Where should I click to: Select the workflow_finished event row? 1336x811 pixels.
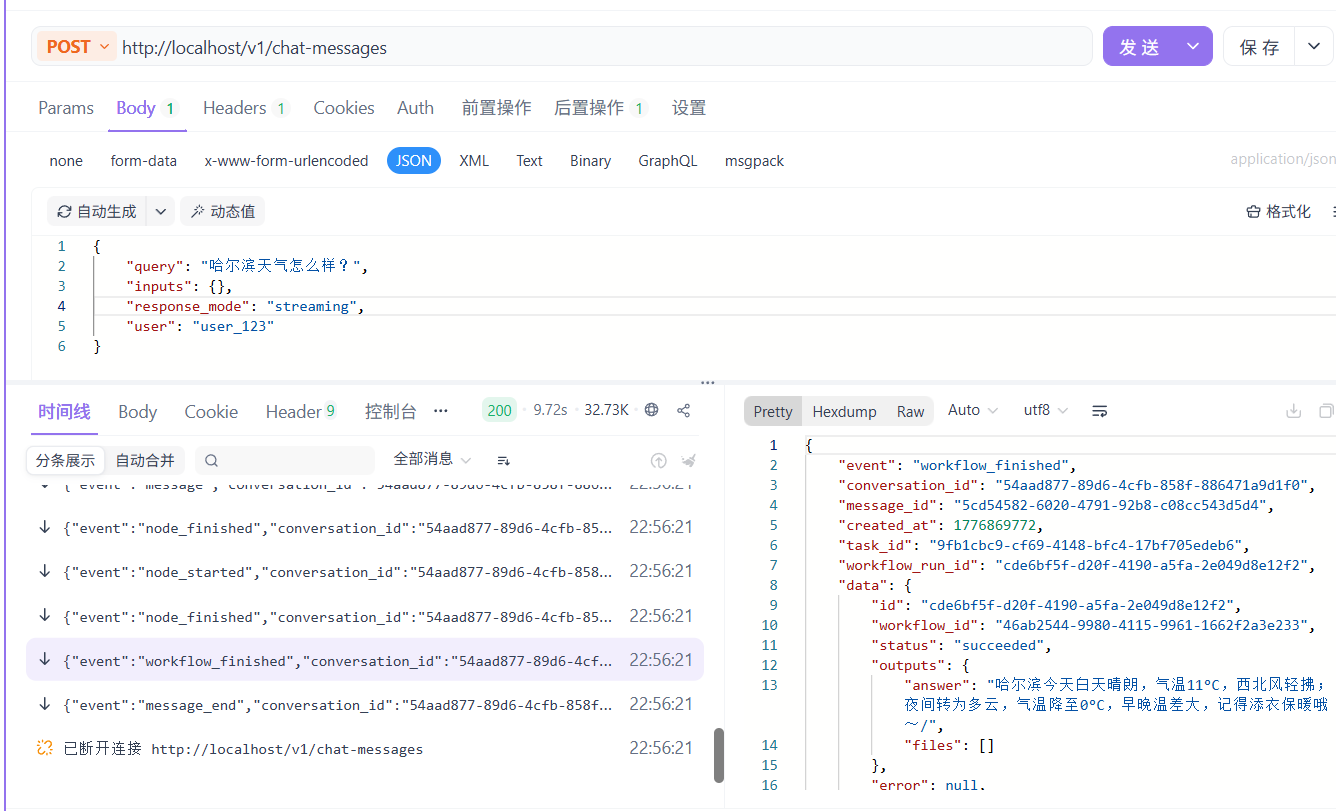tap(365, 661)
